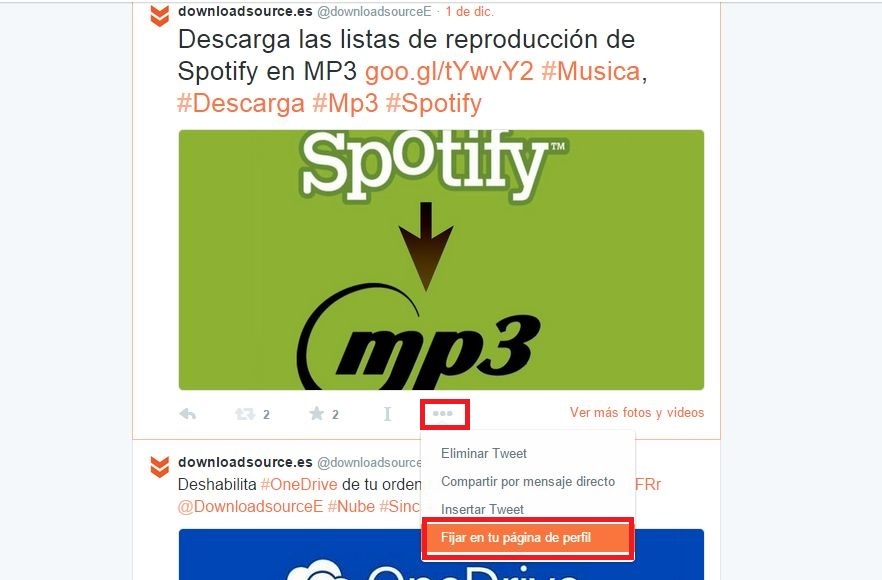The image size is (882, 580).
Task: Click the #Descarga hashtag
Action: pos(241,104)
